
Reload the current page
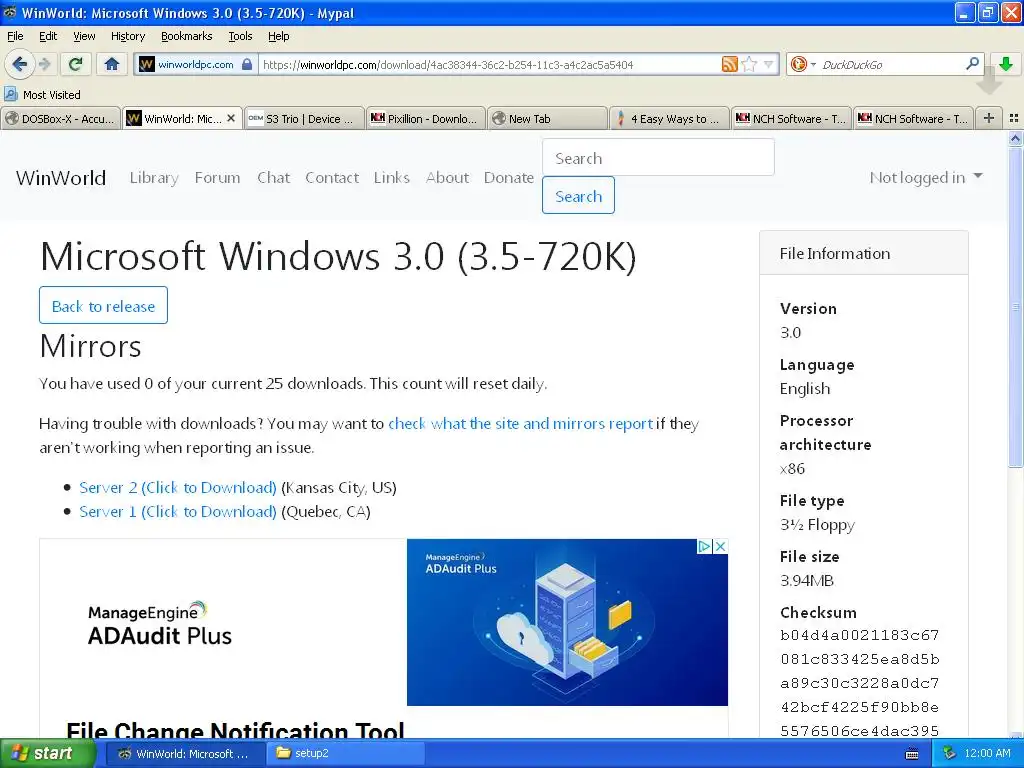pos(75,64)
